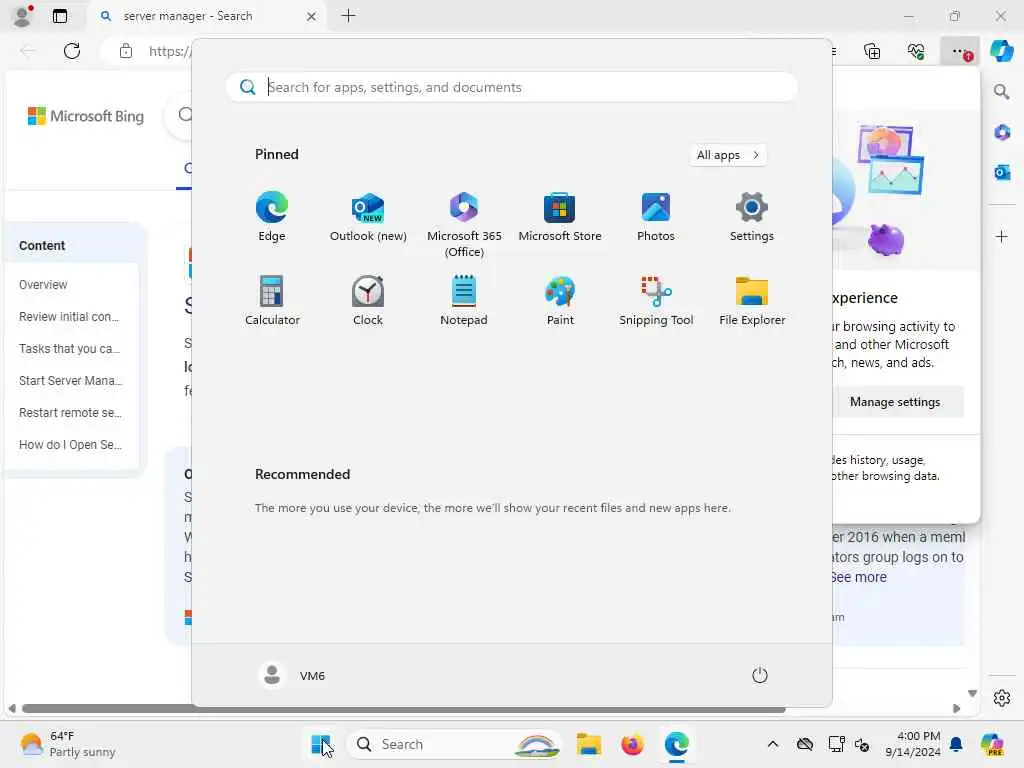Jump to Overview section

tap(43, 285)
